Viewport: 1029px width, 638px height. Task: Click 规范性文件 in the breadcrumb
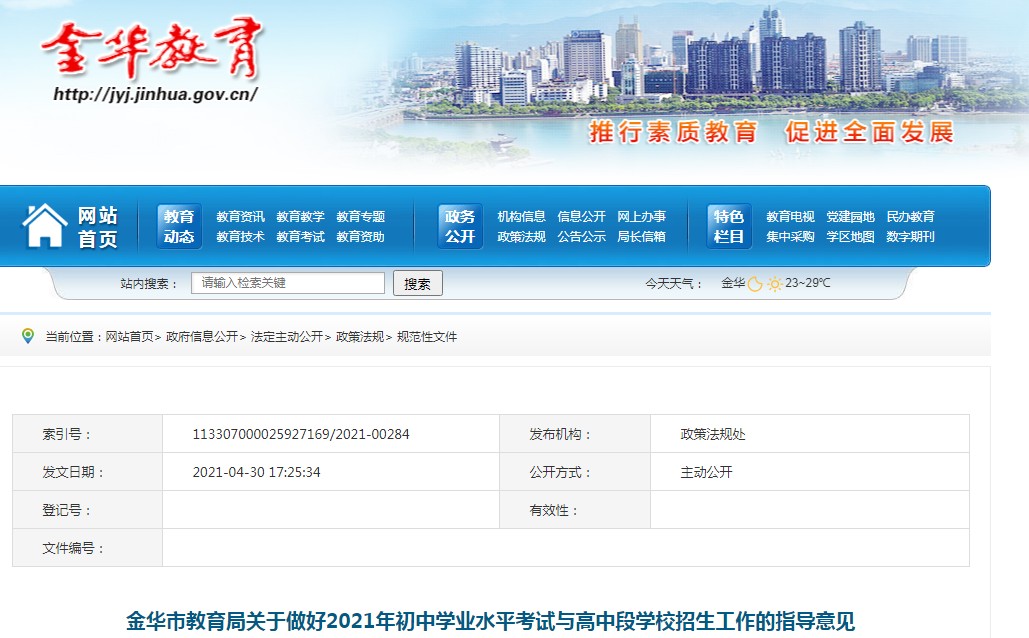click(427, 337)
